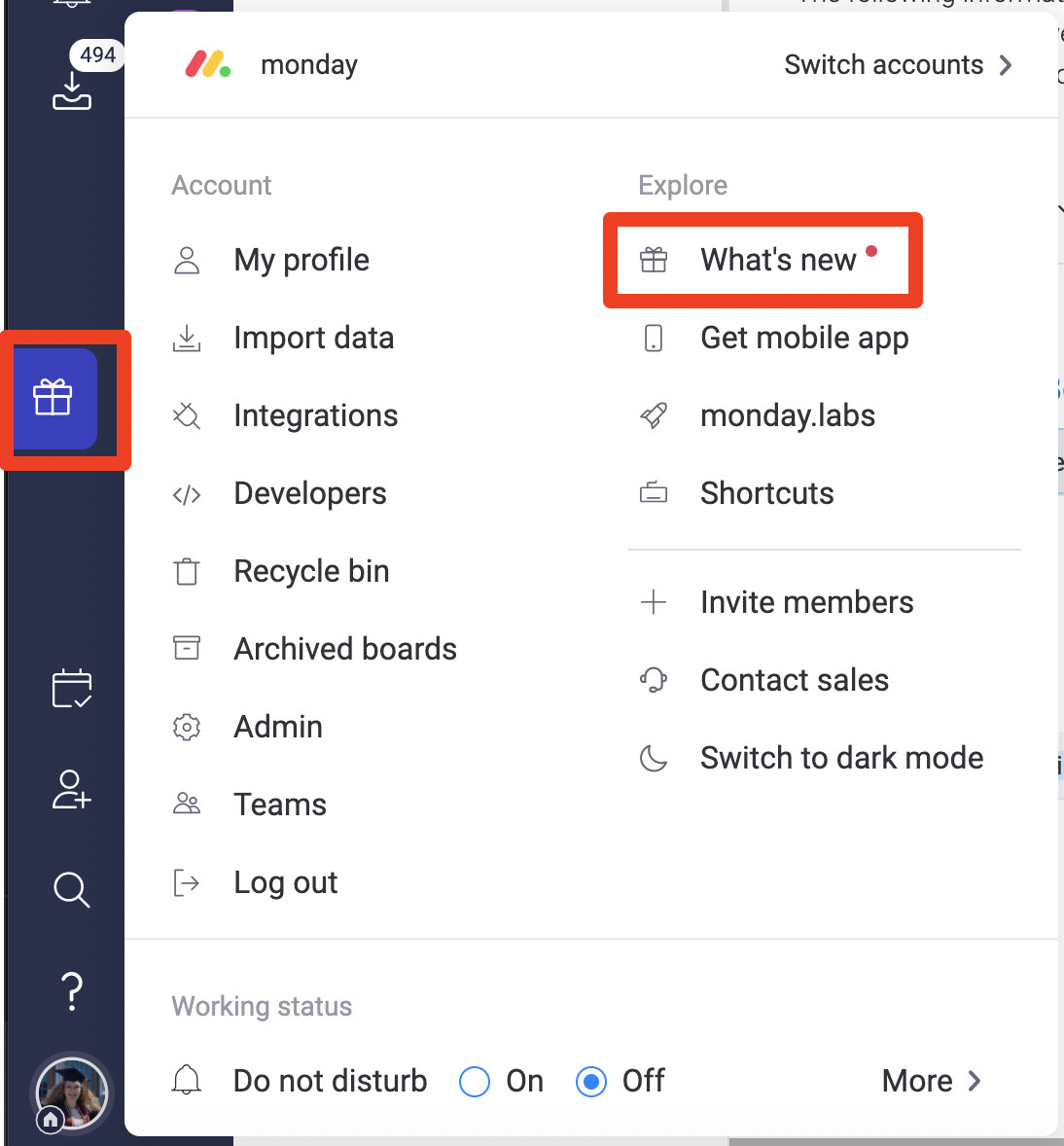Select Import data
The height and width of the screenshot is (1146, 1064).
click(x=313, y=338)
